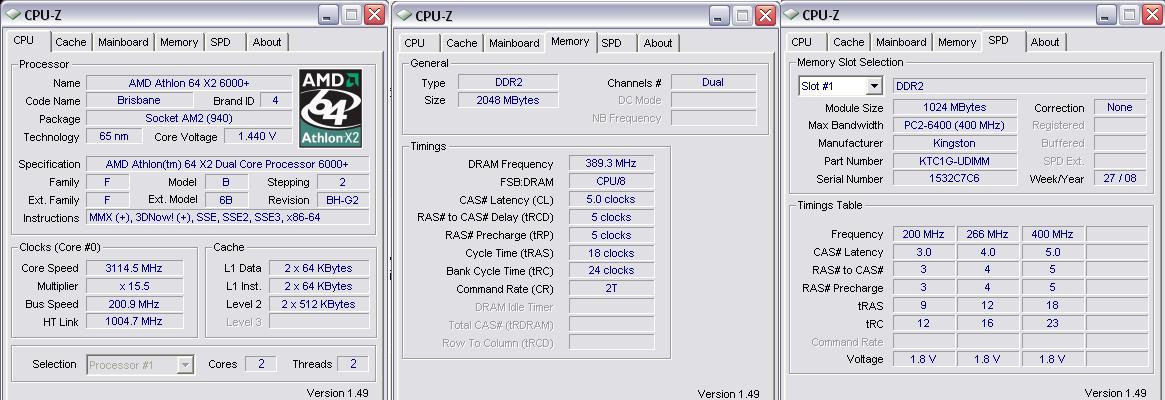
Task: Click the '266 MHz' frequency cell in Timings Table
Action: [x=987, y=234]
